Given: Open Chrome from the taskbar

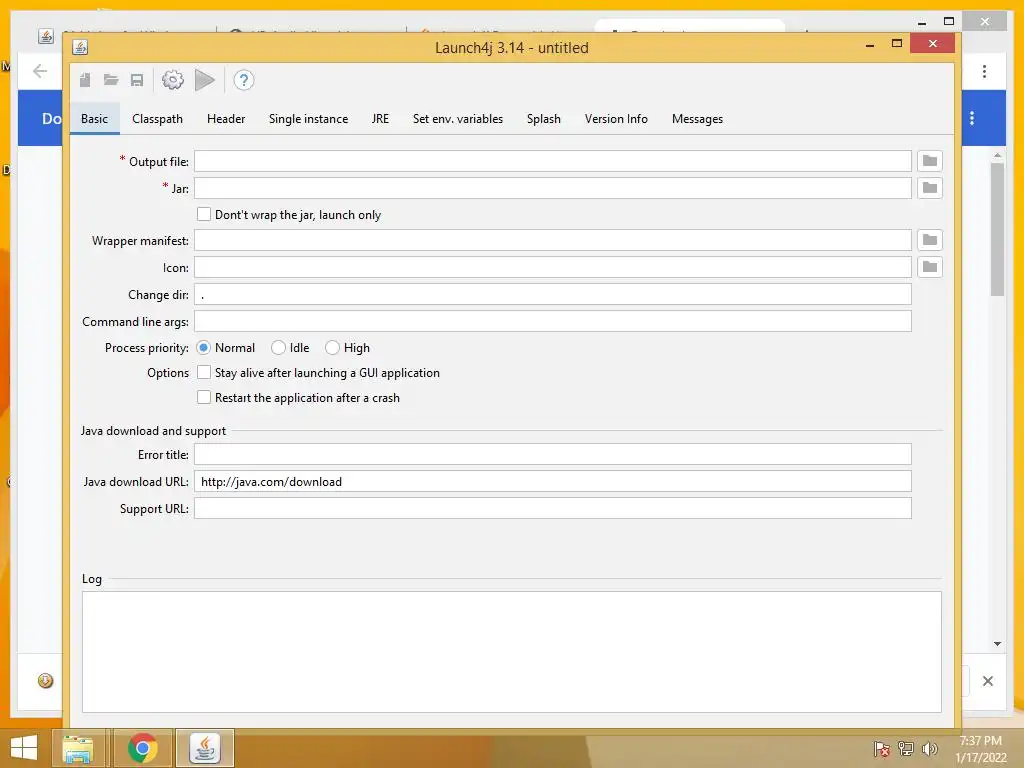Looking at the screenshot, I should (x=142, y=748).
